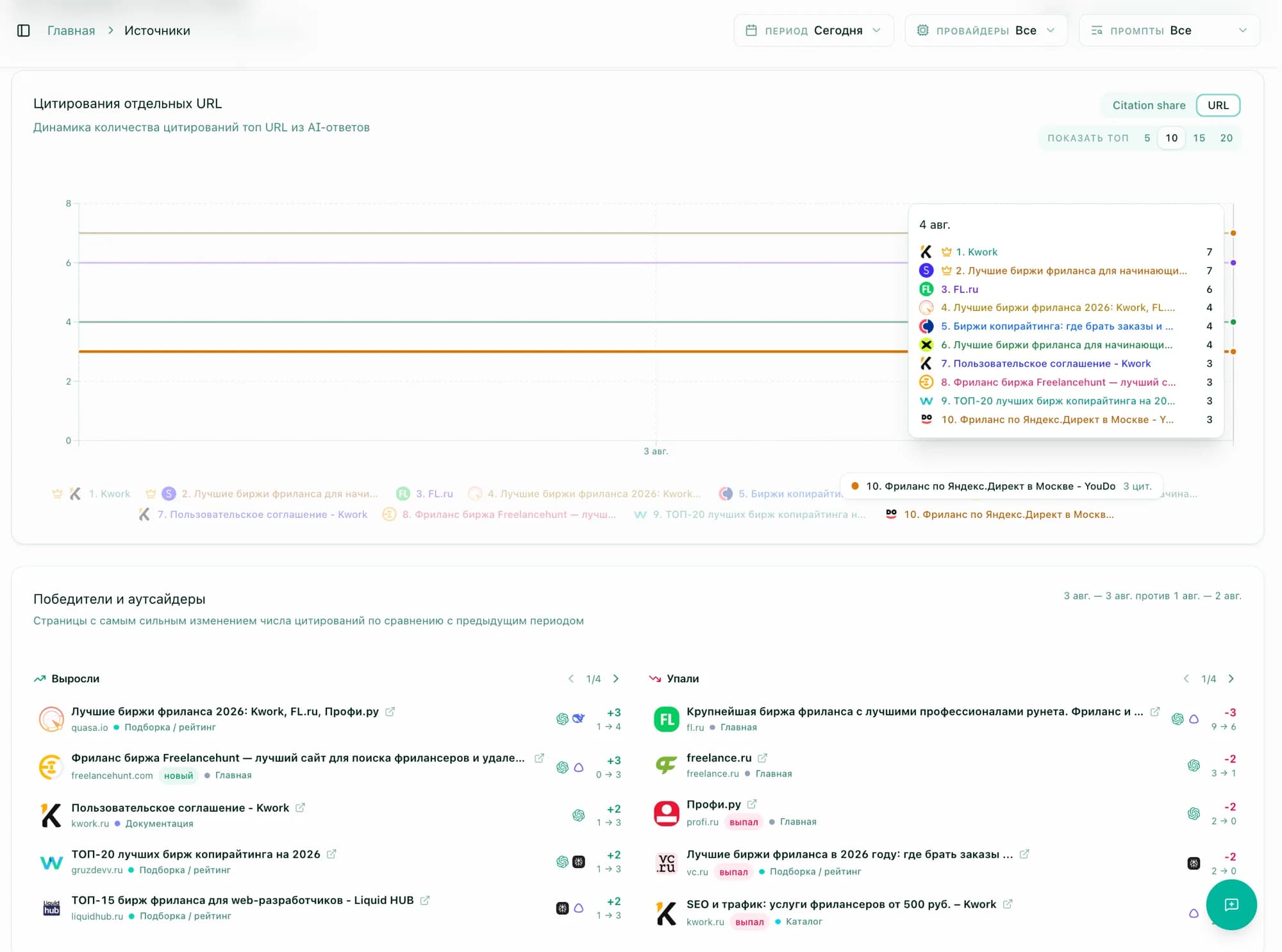Click the Kwork favicon on Пользовательское соглашение row
The width and height of the screenshot is (1282, 952).
tap(51, 815)
